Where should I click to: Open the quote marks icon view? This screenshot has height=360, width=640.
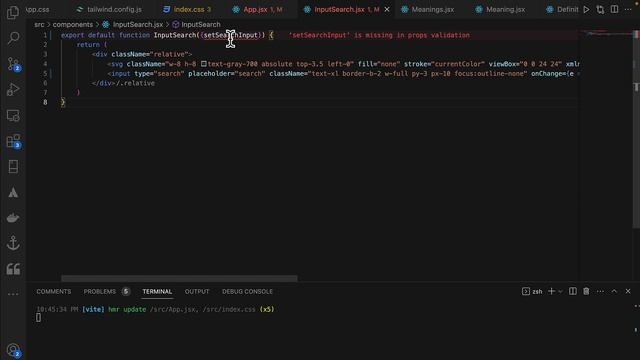(13, 269)
